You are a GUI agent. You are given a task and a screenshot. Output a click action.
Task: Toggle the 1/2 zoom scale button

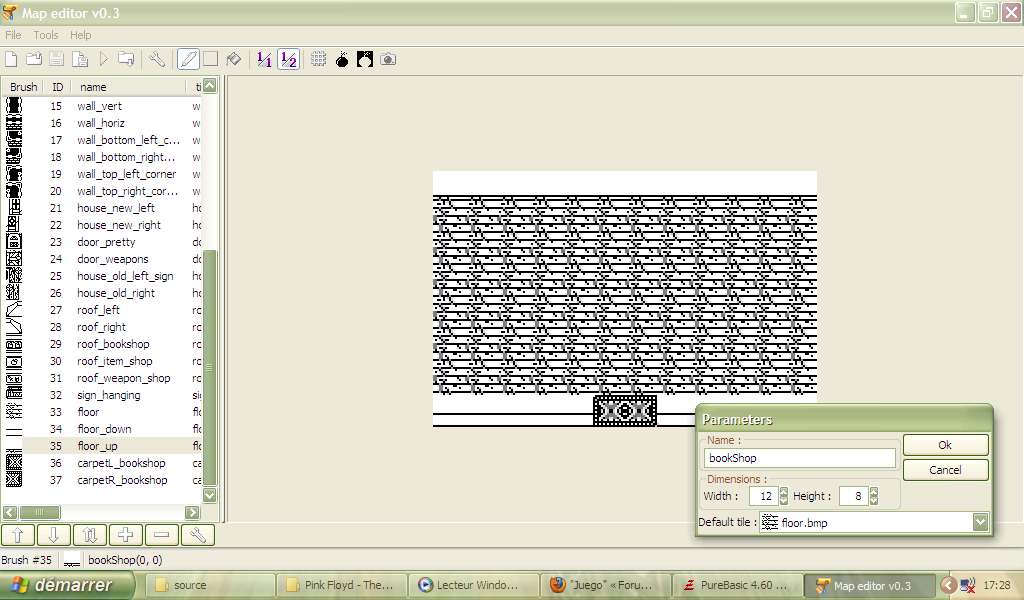click(x=288, y=59)
